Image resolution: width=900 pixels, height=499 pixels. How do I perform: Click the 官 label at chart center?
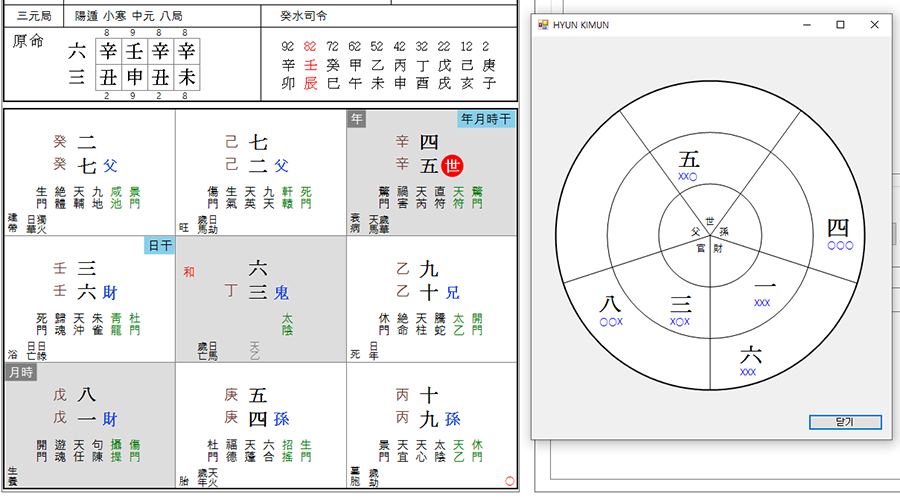click(x=700, y=248)
